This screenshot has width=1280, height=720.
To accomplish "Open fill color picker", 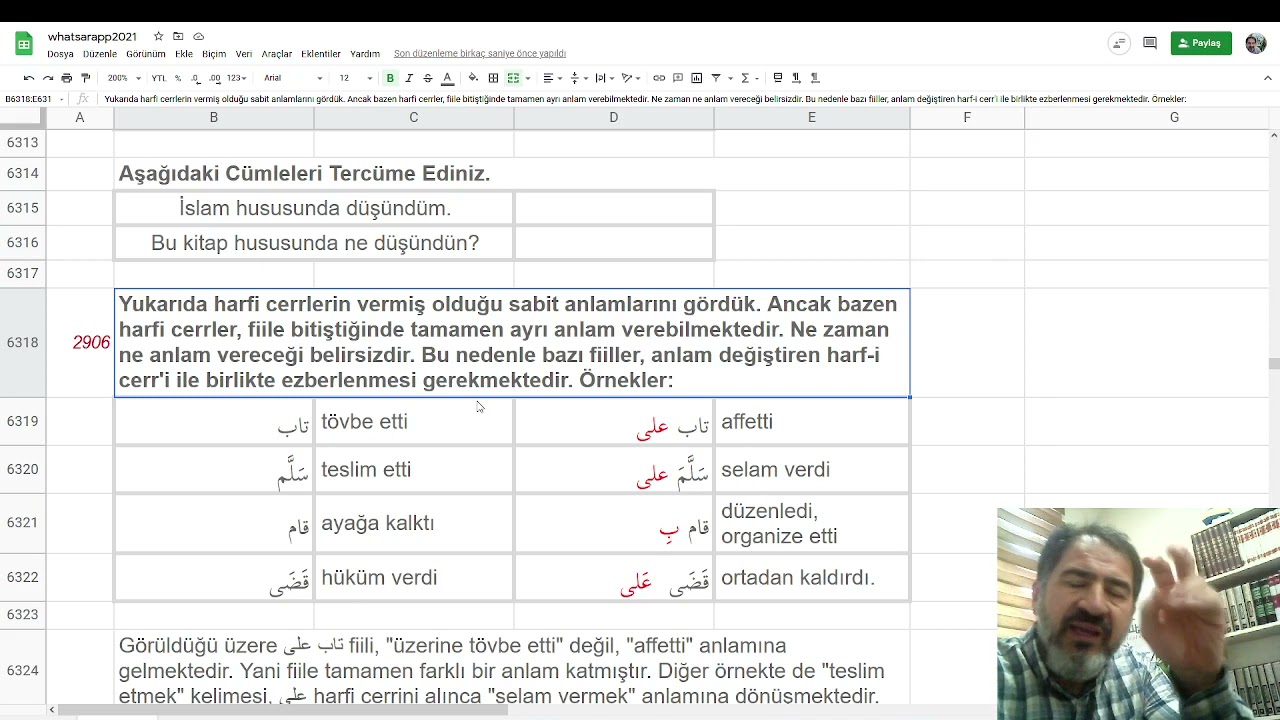I will click(x=473, y=78).
